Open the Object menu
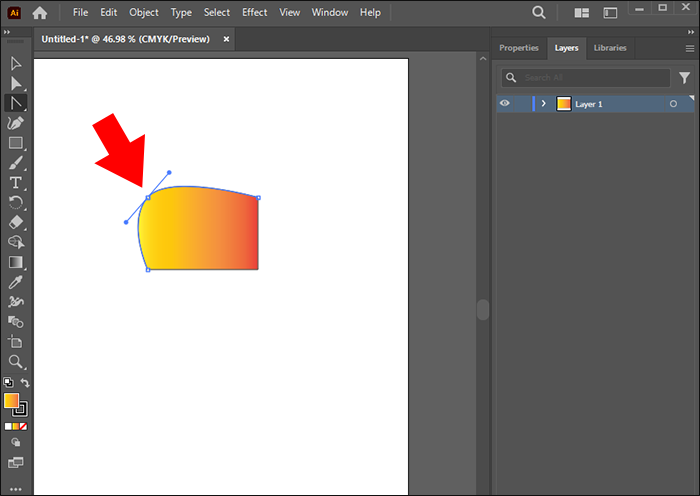The width and height of the screenshot is (700, 496). (144, 13)
